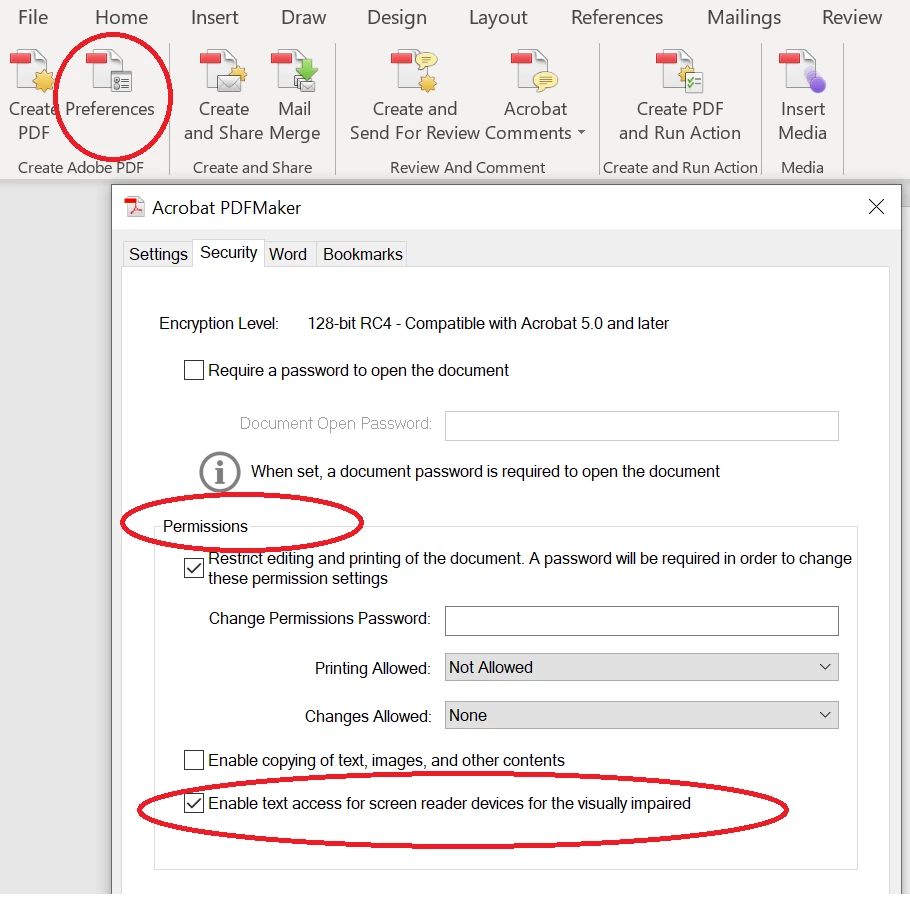Click the Printing Allowed label
The image size is (910, 906).
pyautogui.click(x=373, y=668)
